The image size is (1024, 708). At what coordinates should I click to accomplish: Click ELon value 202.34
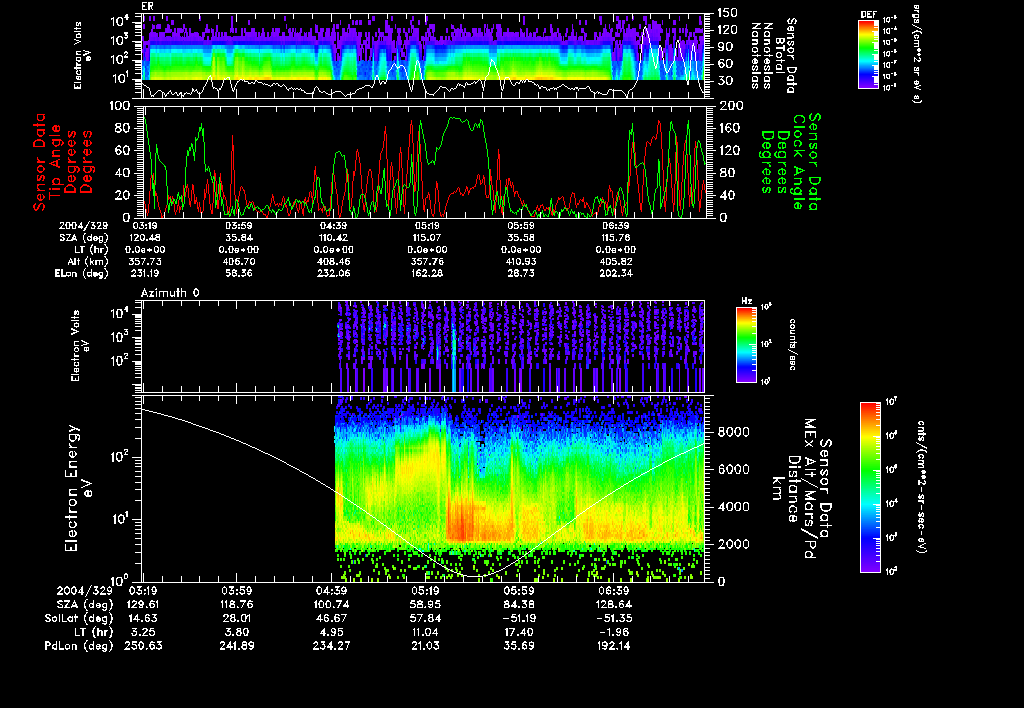615,274
